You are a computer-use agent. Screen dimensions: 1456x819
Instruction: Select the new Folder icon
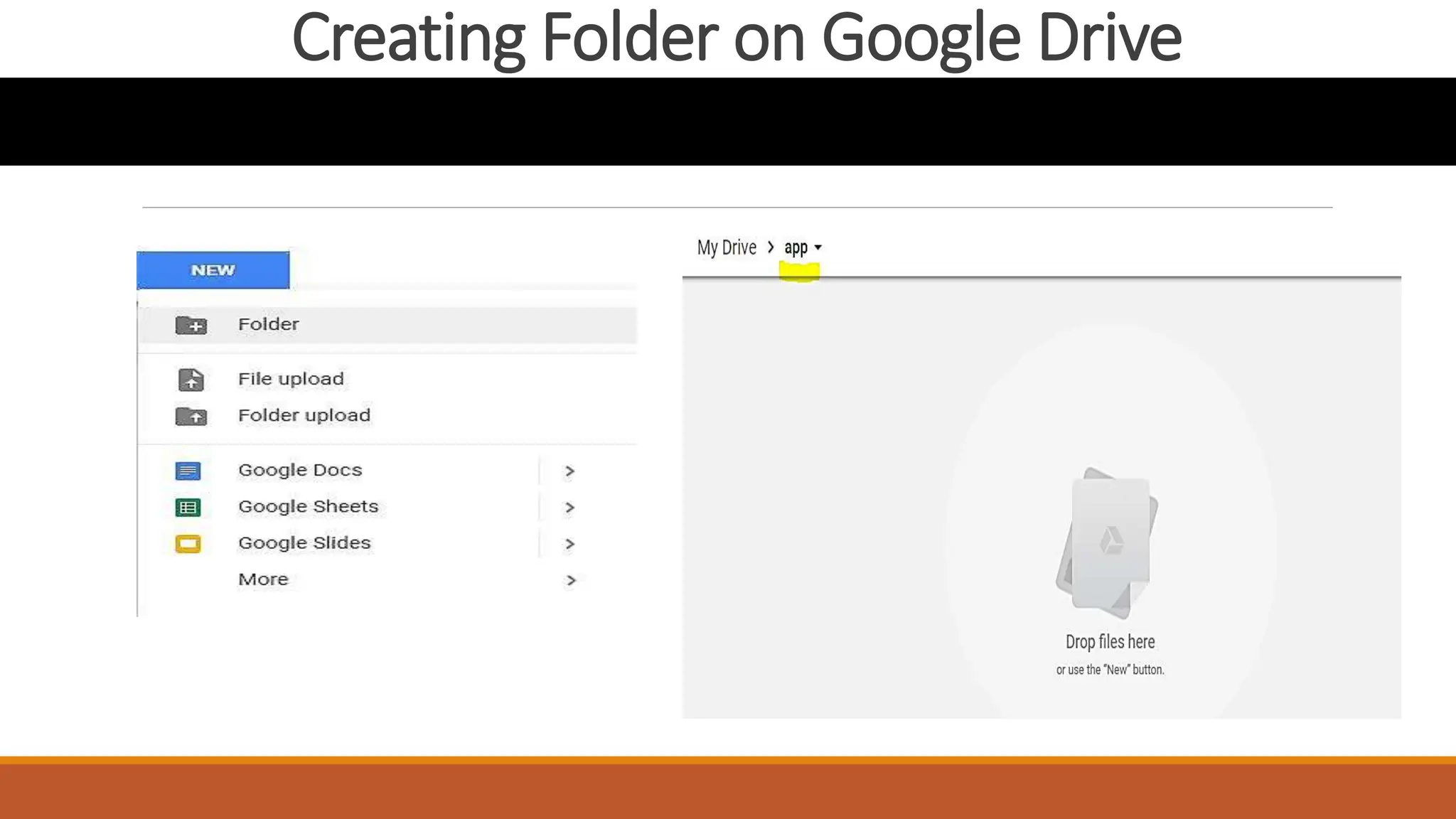[x=191, y=325]
